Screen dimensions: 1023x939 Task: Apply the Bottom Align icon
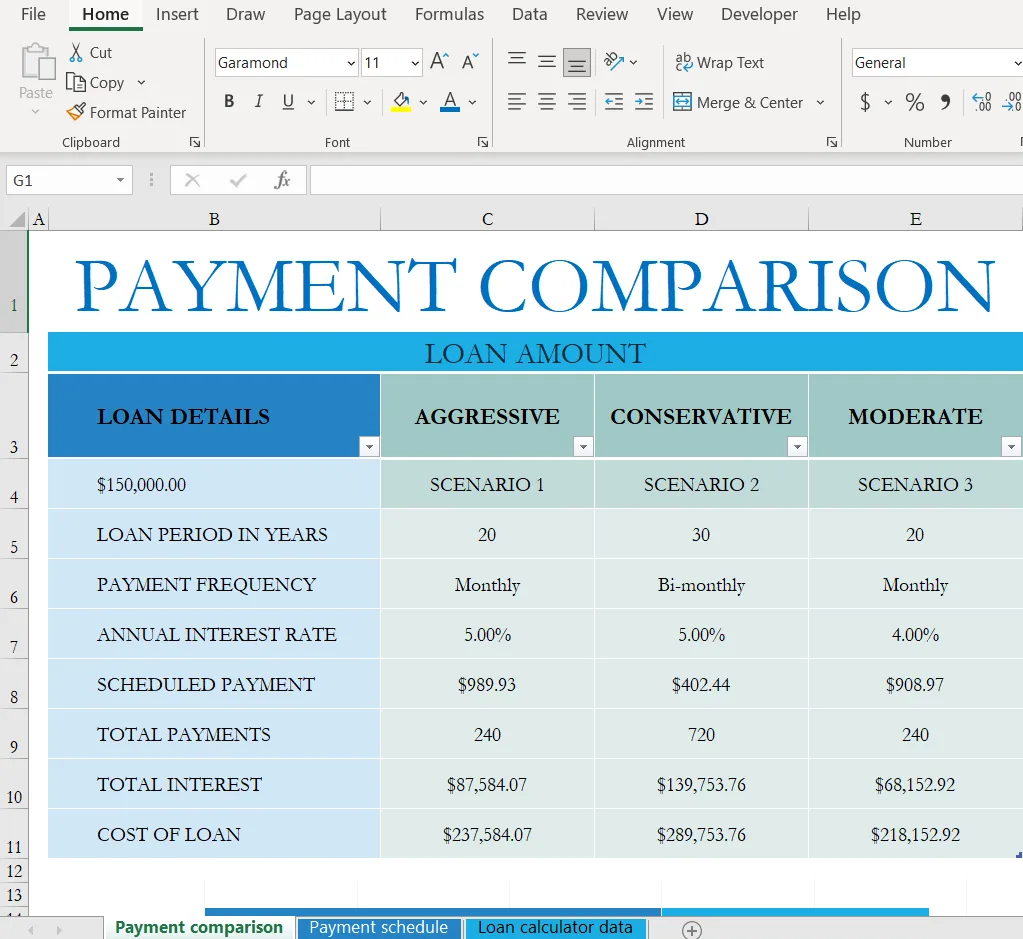pyautogui.click(x=577, y=63)
